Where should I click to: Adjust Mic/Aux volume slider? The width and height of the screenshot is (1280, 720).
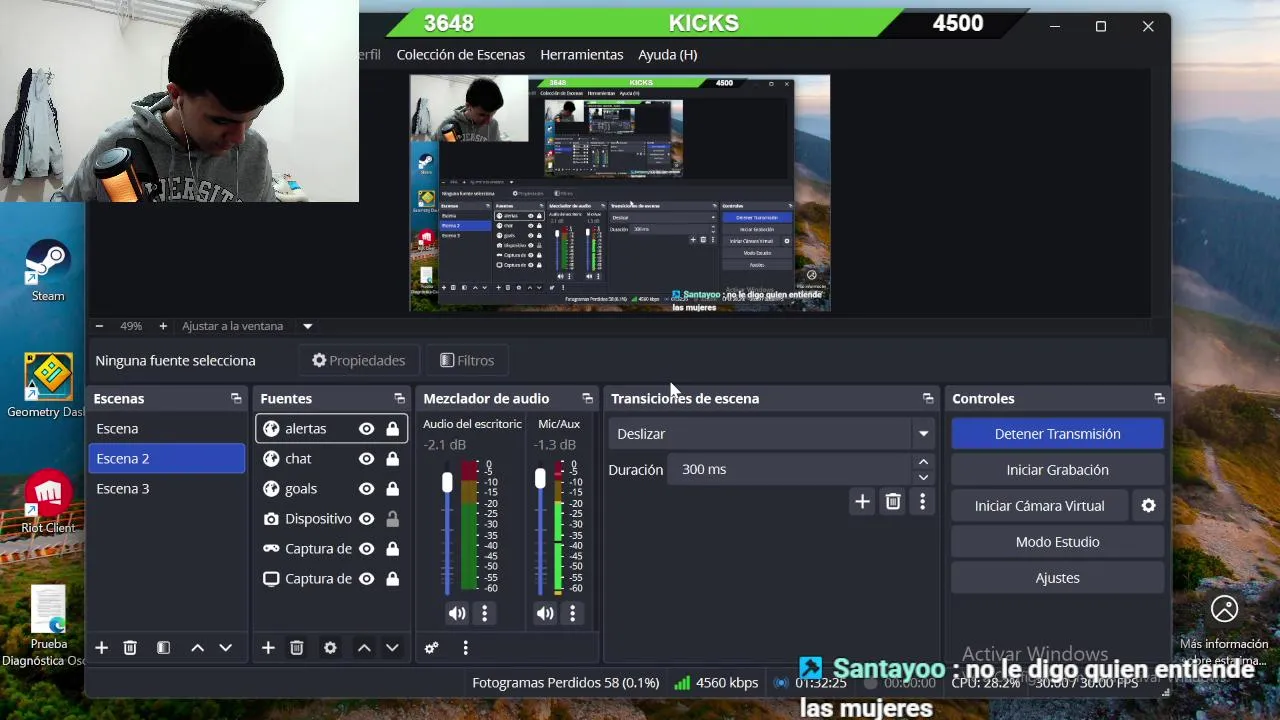540,479
